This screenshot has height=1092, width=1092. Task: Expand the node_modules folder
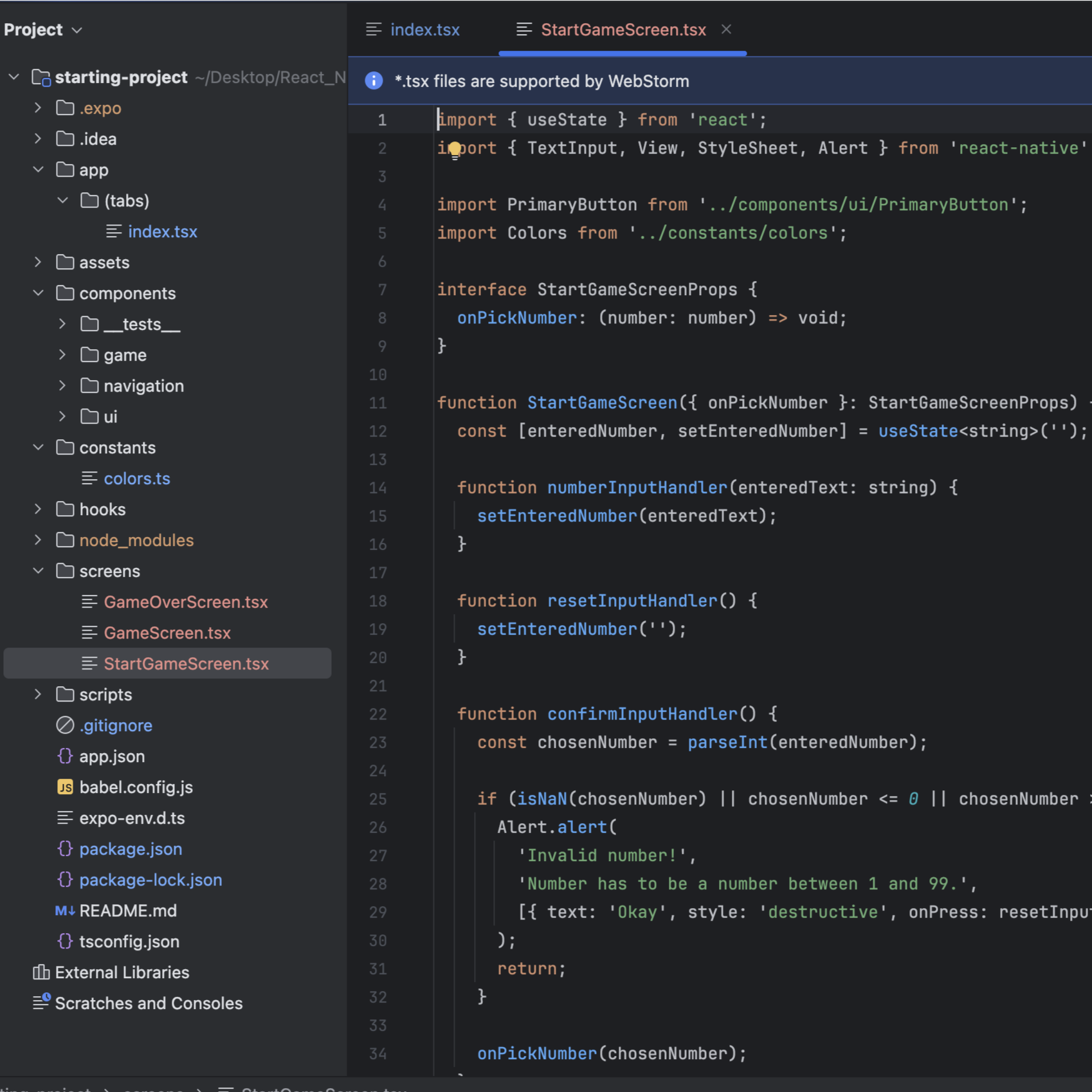pos(38,540)
